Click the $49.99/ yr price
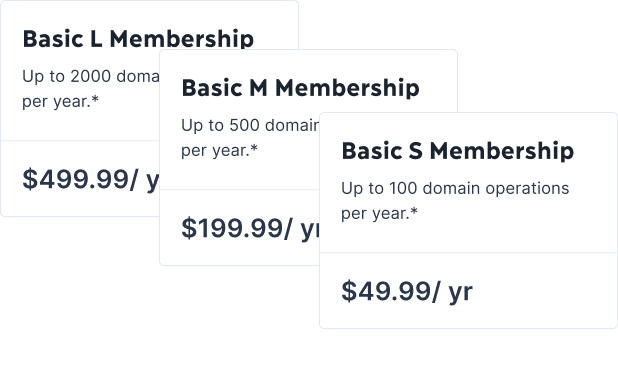618x387 pixels. [407, 291]
